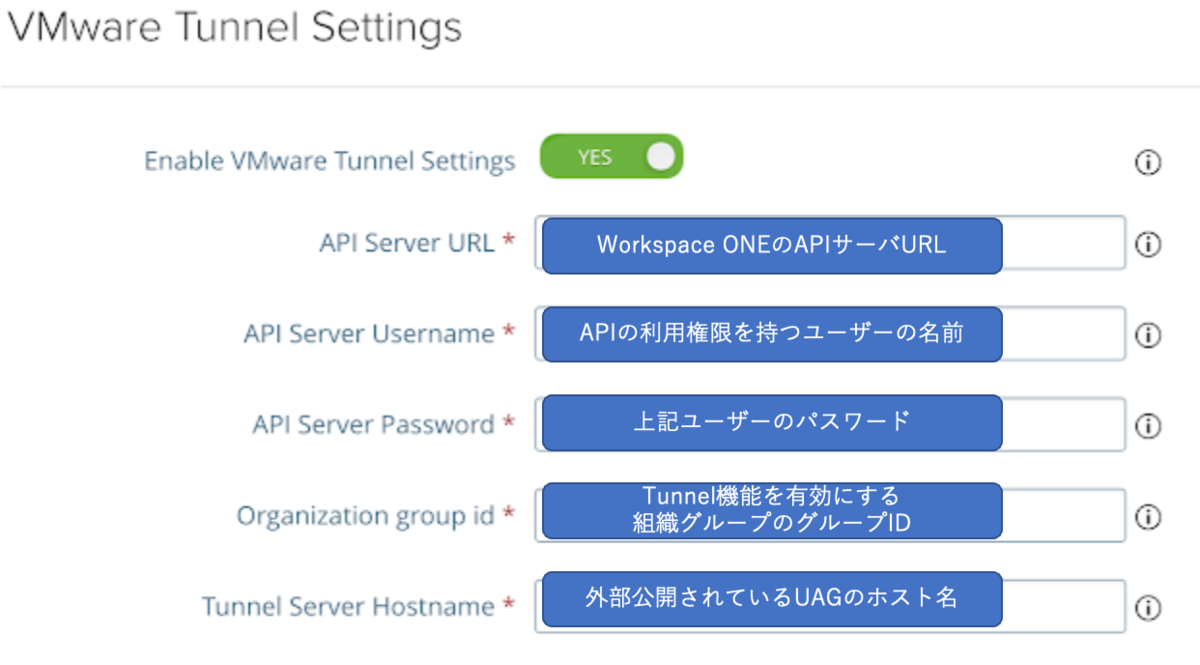Select the 'VMware Tunnel Settings' heading text
The height and width of the screenshot is (665, 1200).
[x=234, y=27]
